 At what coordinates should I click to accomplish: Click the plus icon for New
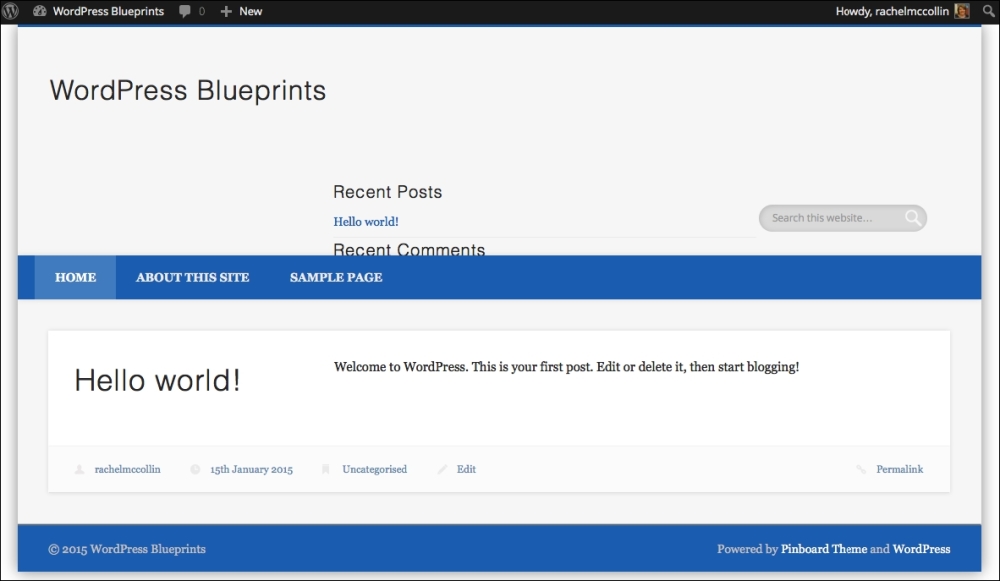click(x=226, y=11)
